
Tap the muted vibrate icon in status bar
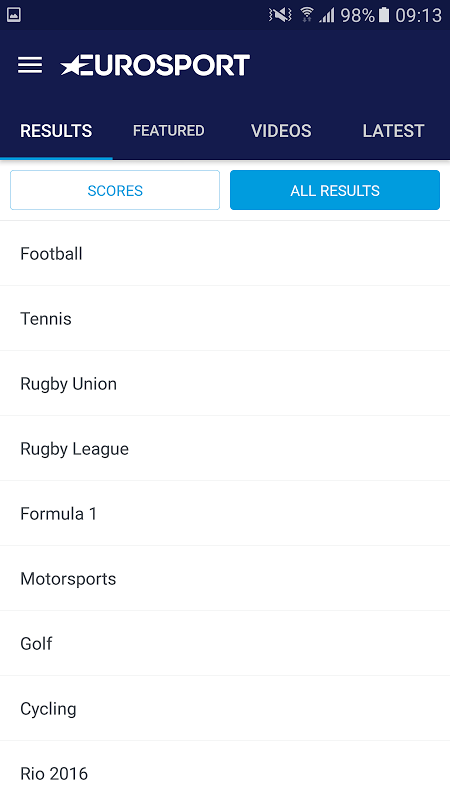(x=280, y=15)
